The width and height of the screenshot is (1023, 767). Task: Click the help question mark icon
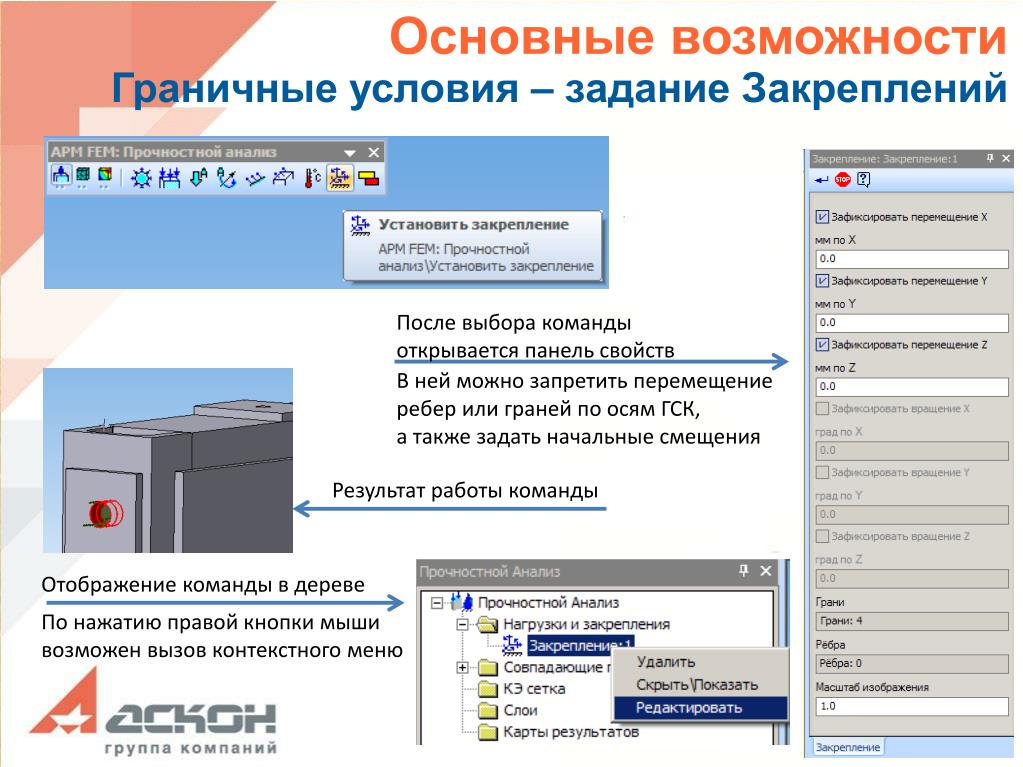point(864,179)
